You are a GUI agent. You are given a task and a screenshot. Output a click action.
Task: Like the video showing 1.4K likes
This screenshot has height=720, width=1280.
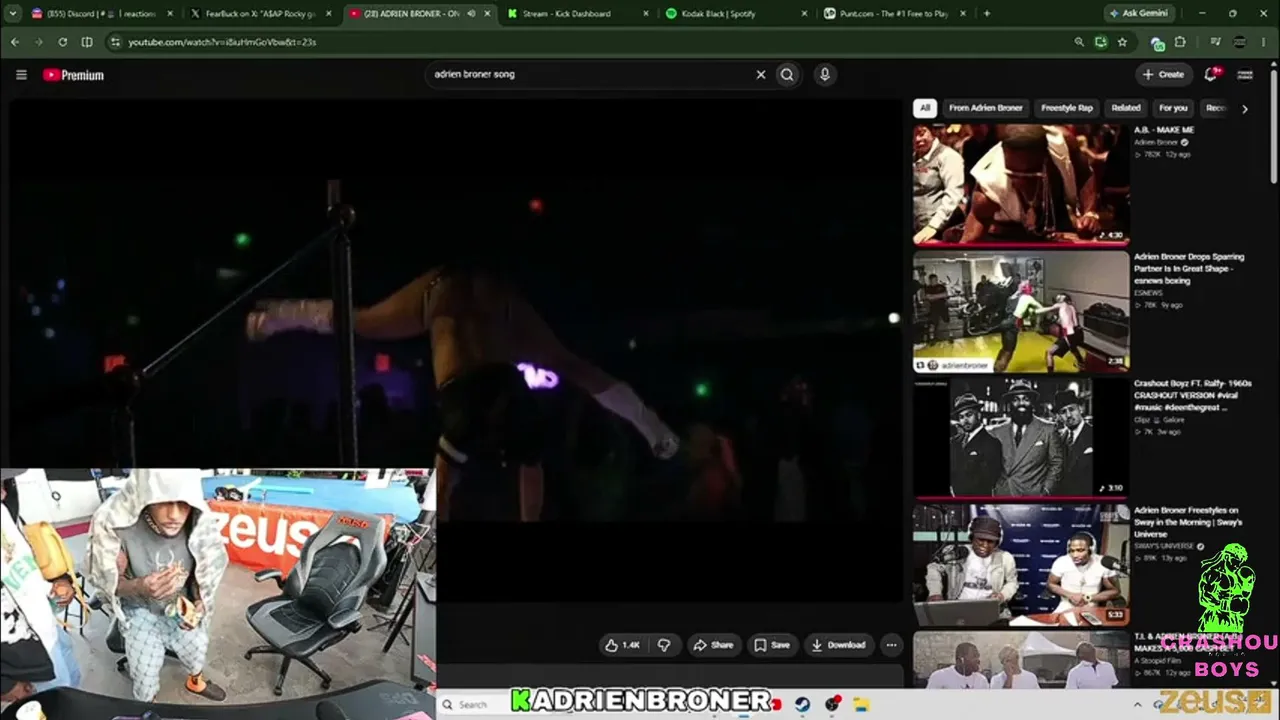click(622, 645)
